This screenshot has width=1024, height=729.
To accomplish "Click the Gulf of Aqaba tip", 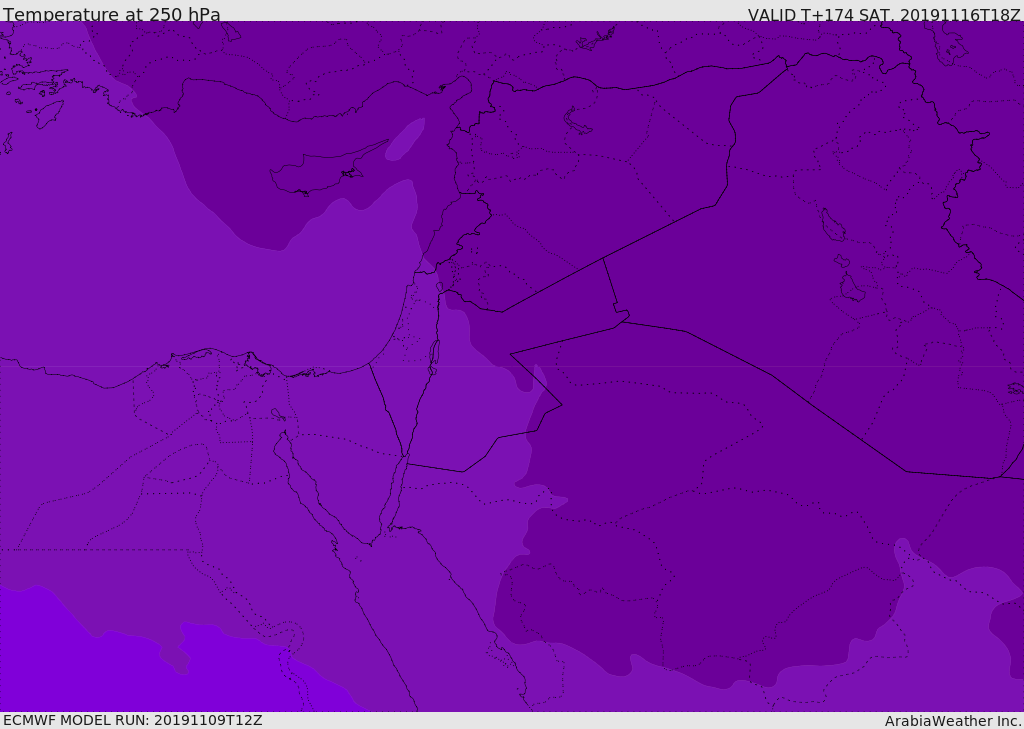I will pos(404,457).
